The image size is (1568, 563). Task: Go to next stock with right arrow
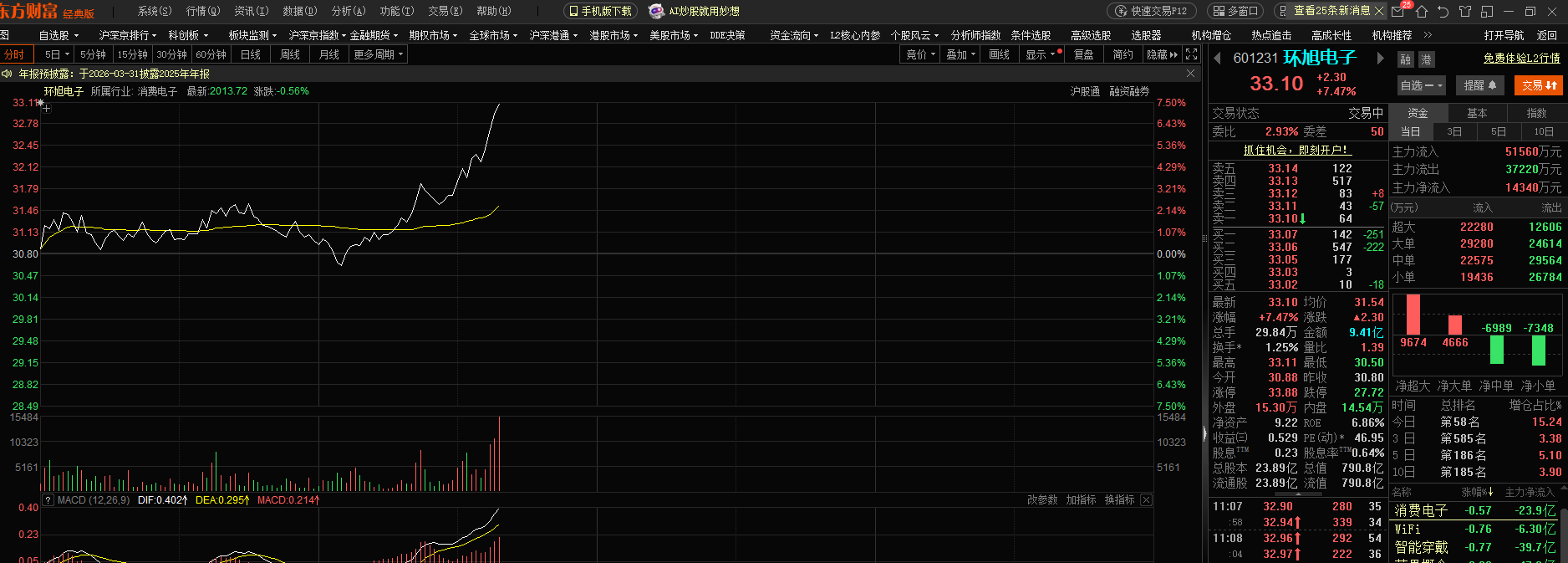point(1381,59)
